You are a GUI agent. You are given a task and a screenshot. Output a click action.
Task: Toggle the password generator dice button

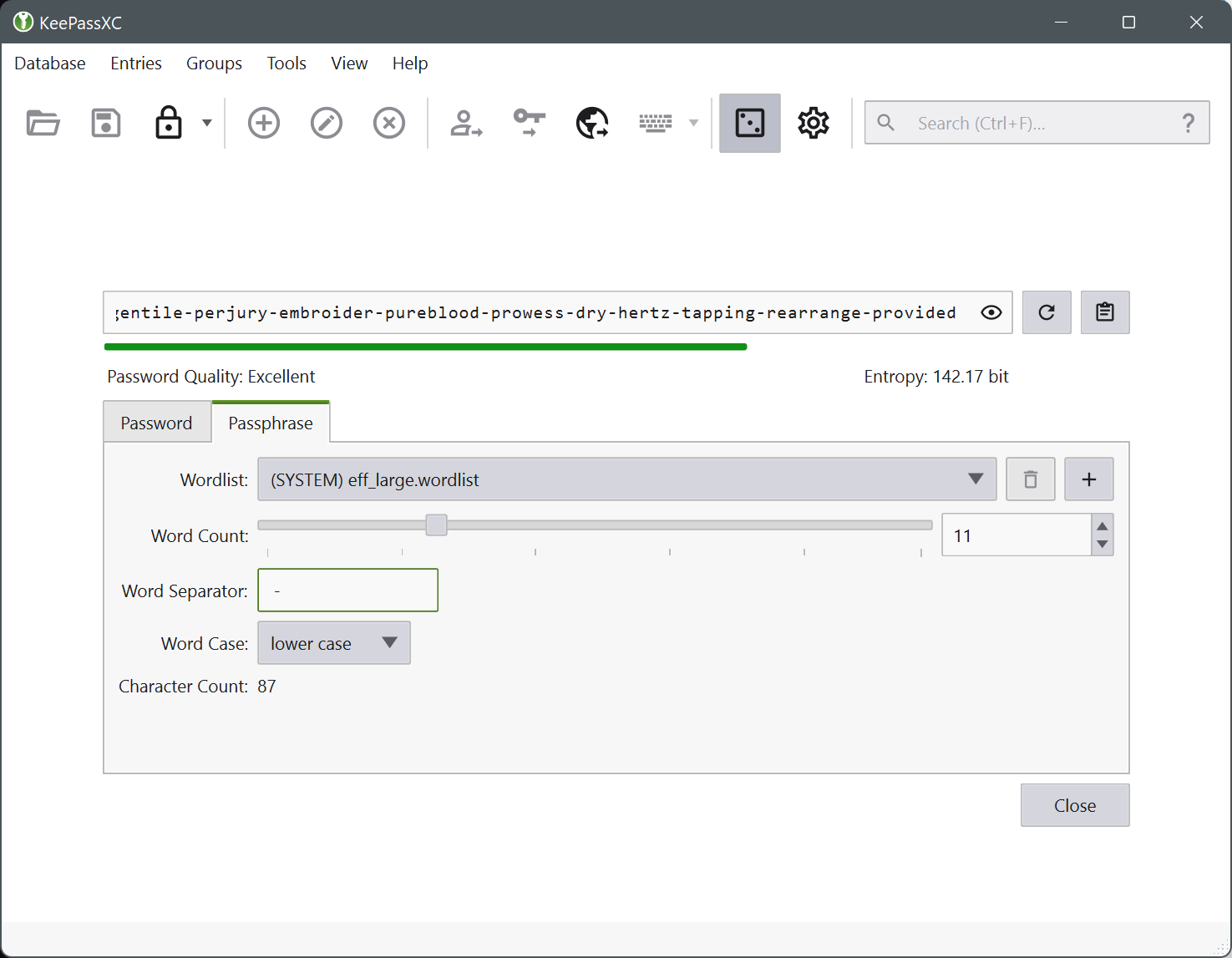750,124
